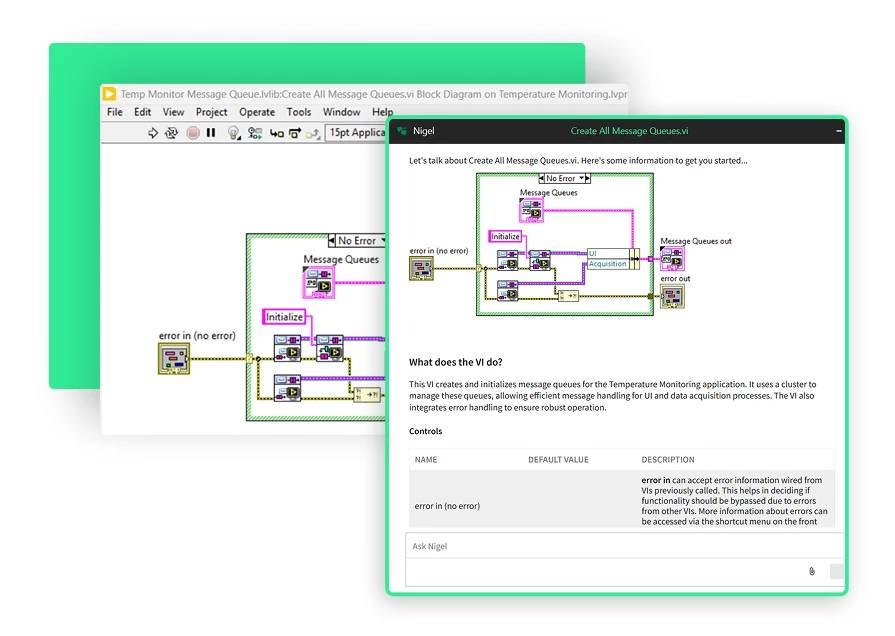Click the Step Into icon

pyautogui.click(x=275, y=133)
